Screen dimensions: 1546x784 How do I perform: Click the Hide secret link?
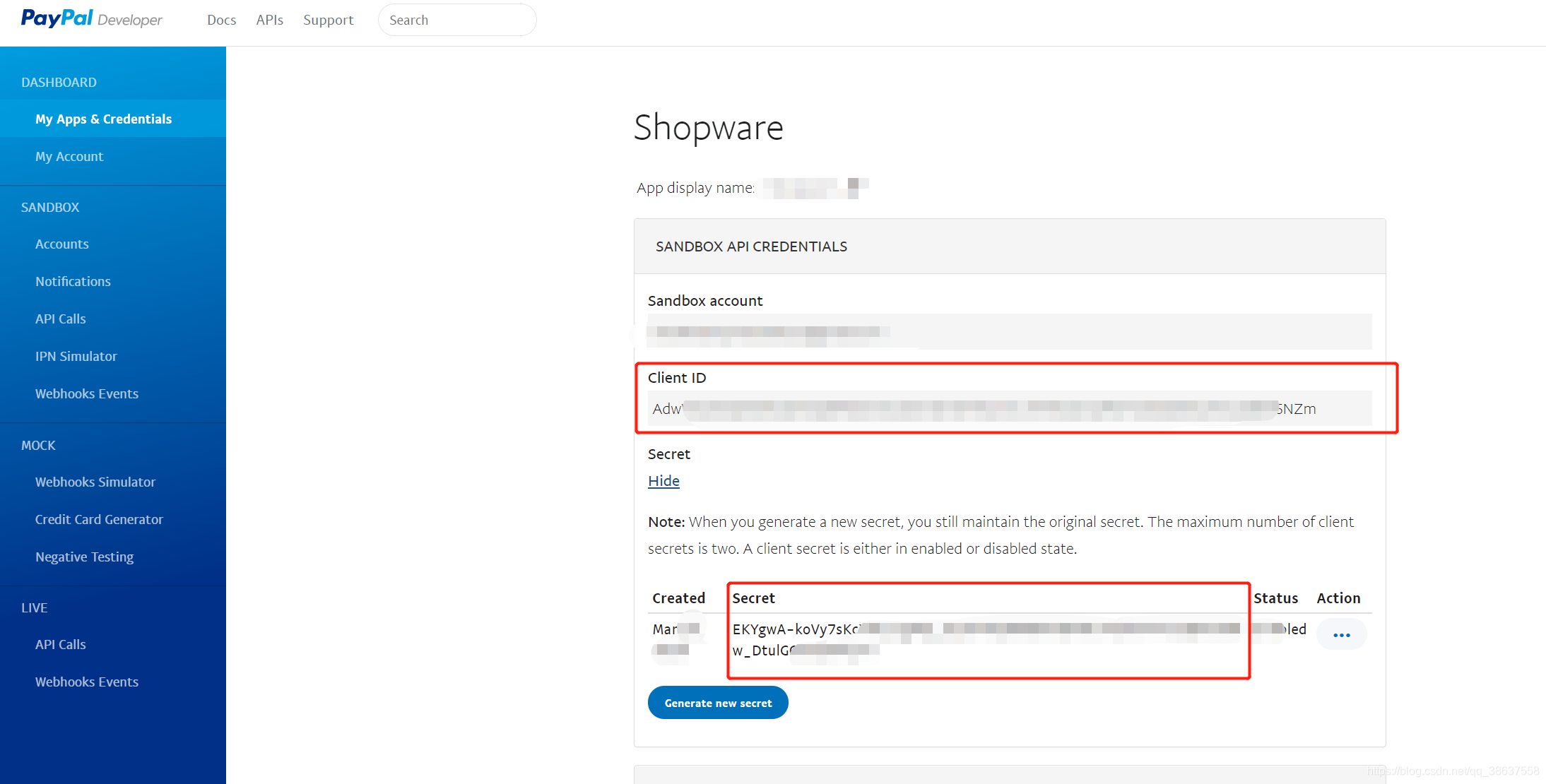[x=663, y=481]
